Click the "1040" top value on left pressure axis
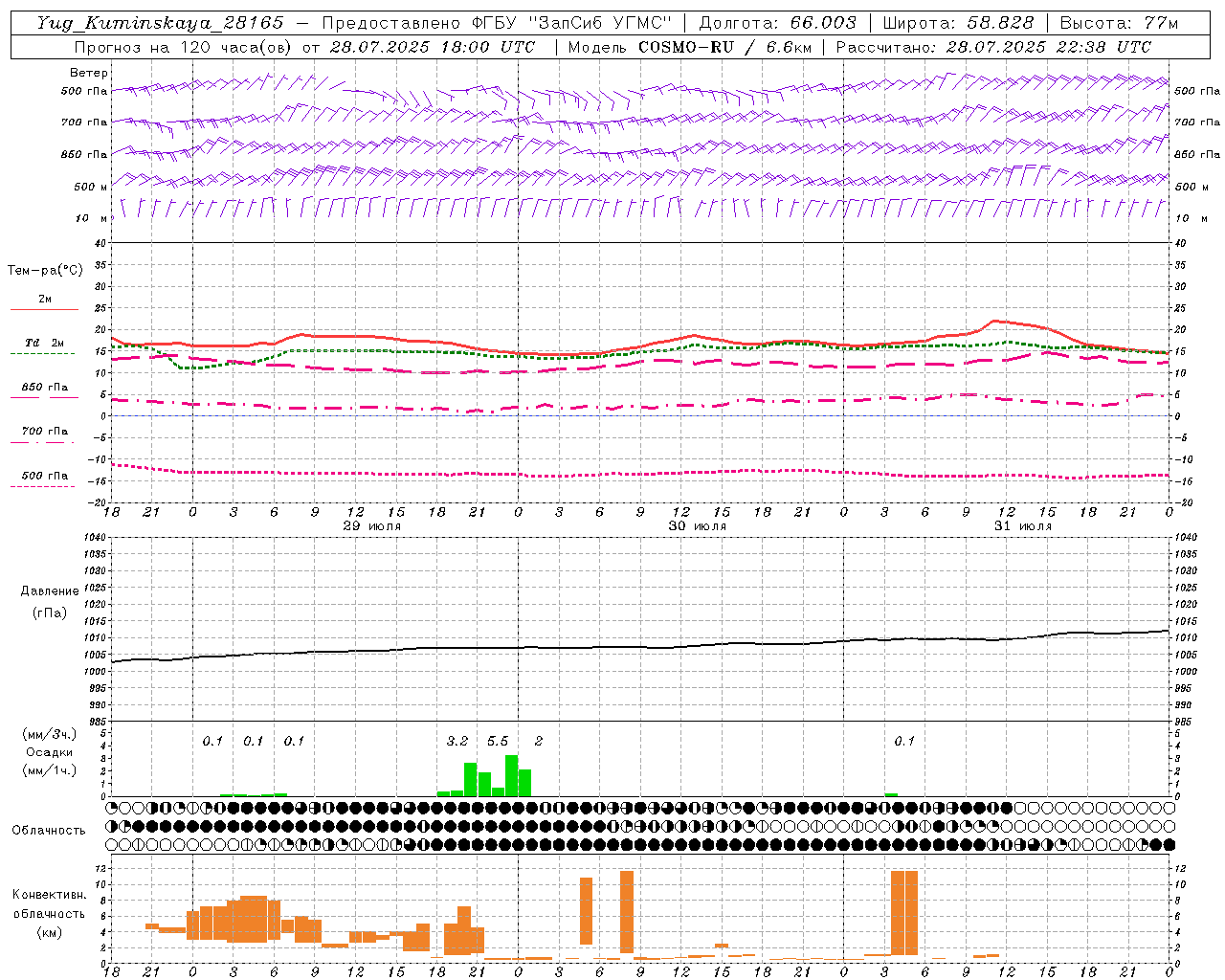 93,538
